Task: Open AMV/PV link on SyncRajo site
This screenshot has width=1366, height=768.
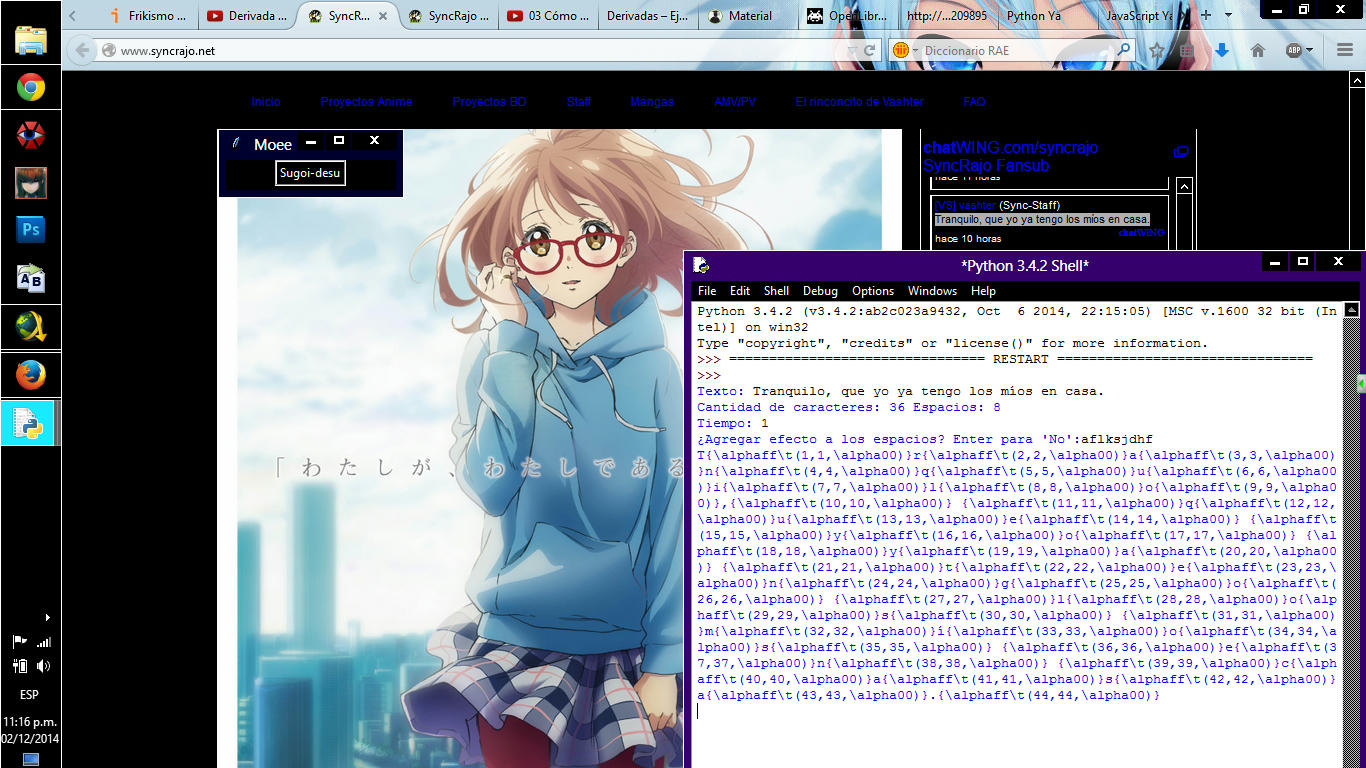Action: pos(735,102)
